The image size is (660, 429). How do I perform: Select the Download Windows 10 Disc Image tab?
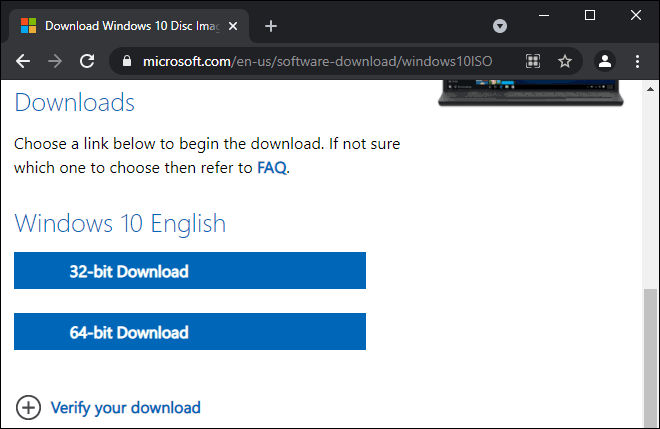129,26
